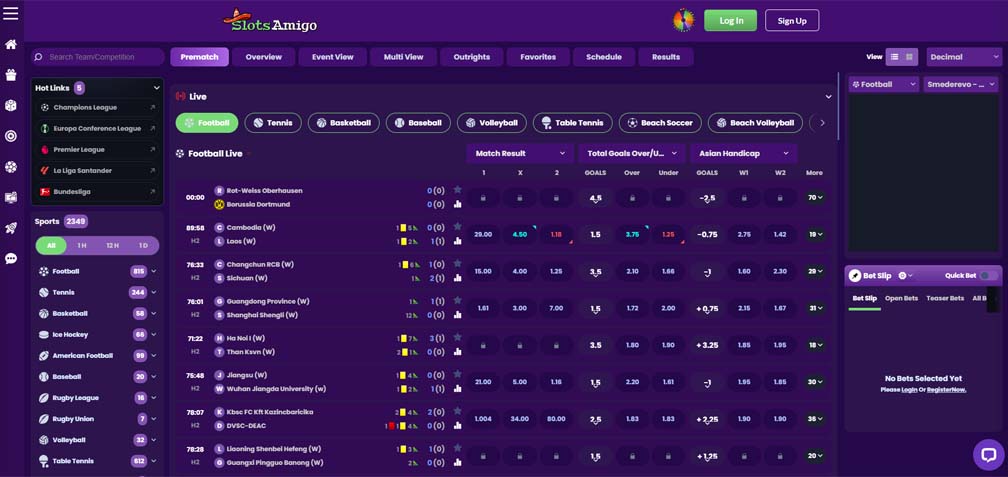This screenshot has height=477, width=1008.
Task: Bet on 29.00 odds for Cambodia (W)
Action: (483, 235)
